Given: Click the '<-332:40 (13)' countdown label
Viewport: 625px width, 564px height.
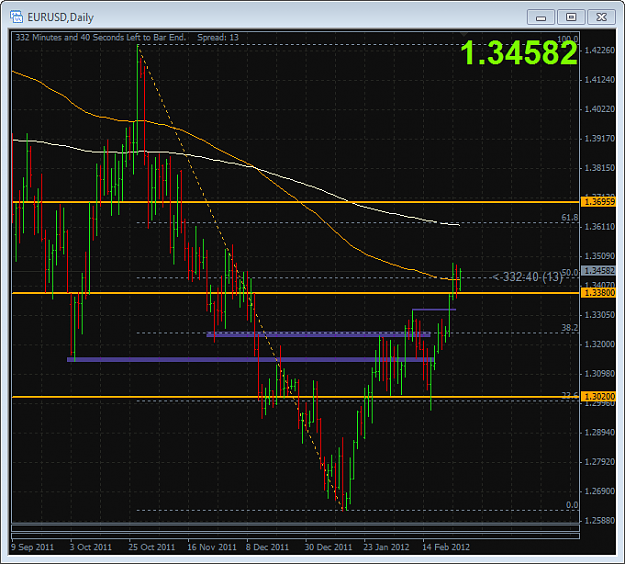Looking at the screenshot, I should [527, 277].
